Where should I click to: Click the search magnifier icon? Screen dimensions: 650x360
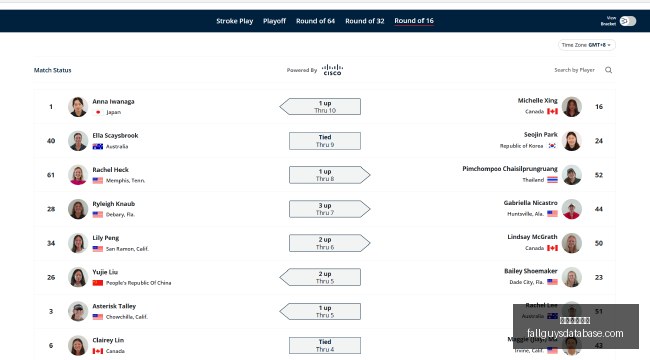coord(608,70)
